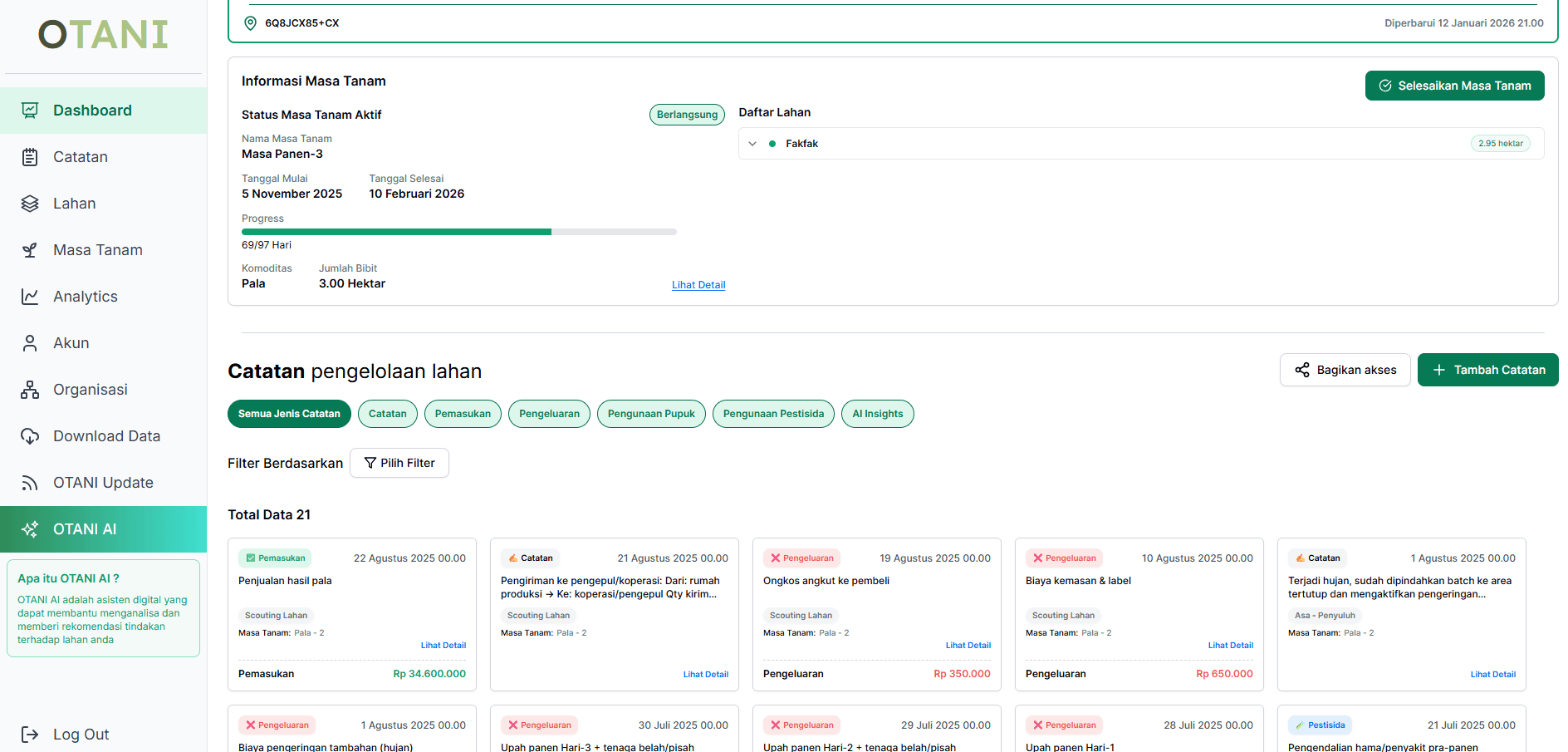Collapse the Fakfak lahan entry
Viewport: 1568px width, 752px height.
pos(752,143)
